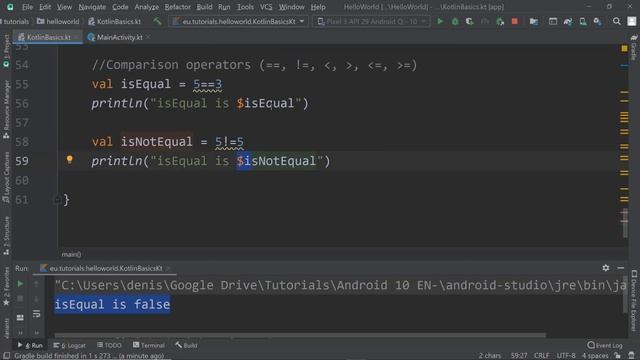Open the File menu
Viewport: 640px width, 360px height.
click(x=27, y=7)
